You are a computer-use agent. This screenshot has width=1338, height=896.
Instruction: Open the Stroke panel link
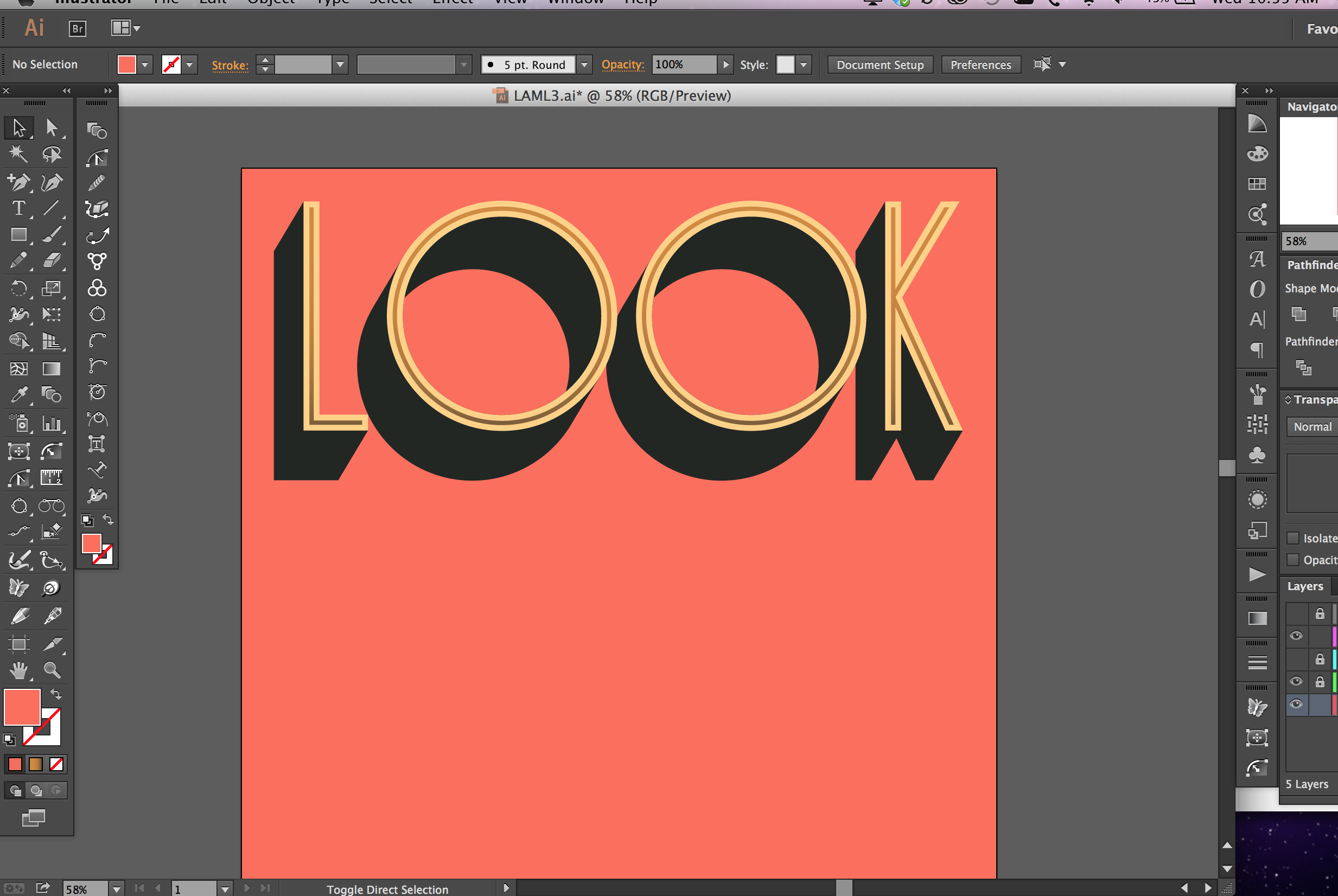pyautogui.click(x=230, y=65)
